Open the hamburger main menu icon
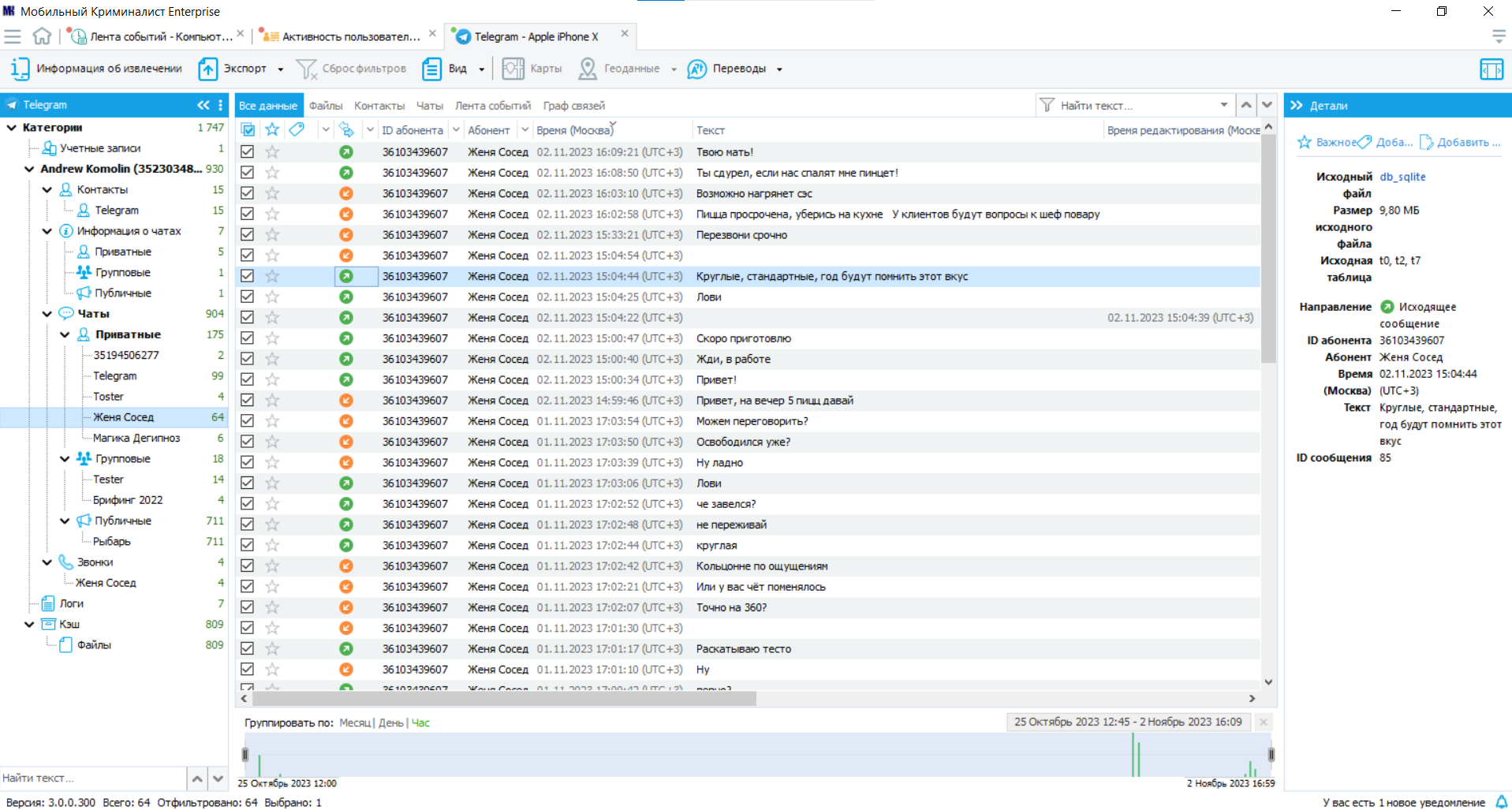 tap(13, 36)
